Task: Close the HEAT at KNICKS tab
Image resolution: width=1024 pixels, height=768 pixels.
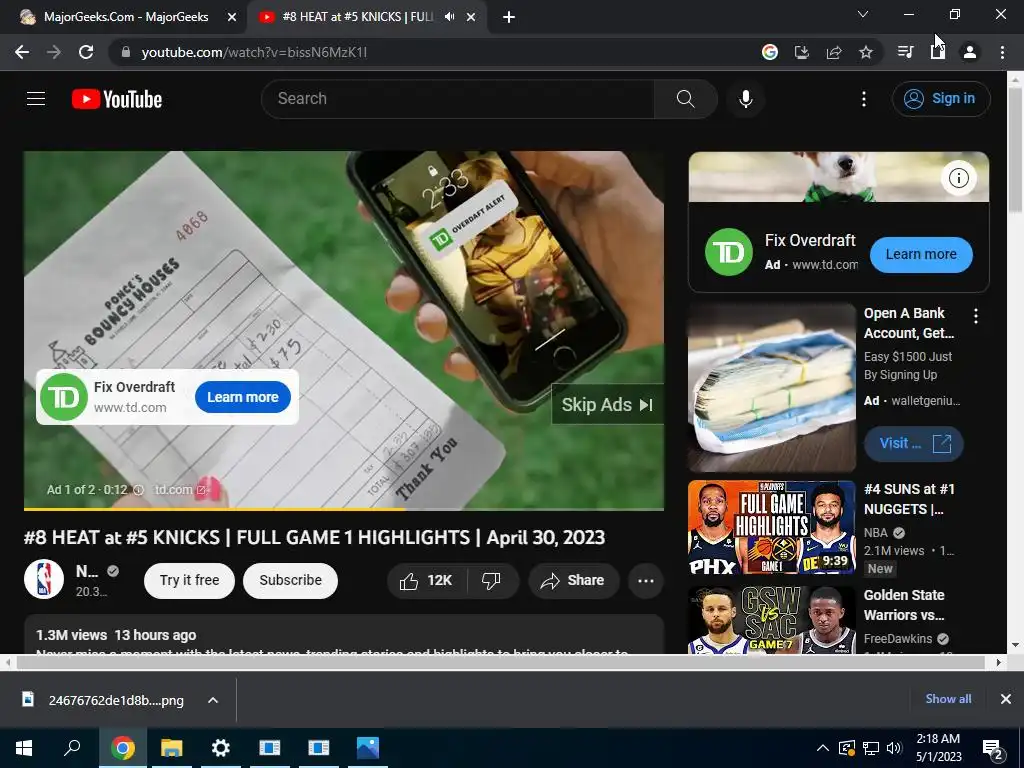Action: click(471, 17)
